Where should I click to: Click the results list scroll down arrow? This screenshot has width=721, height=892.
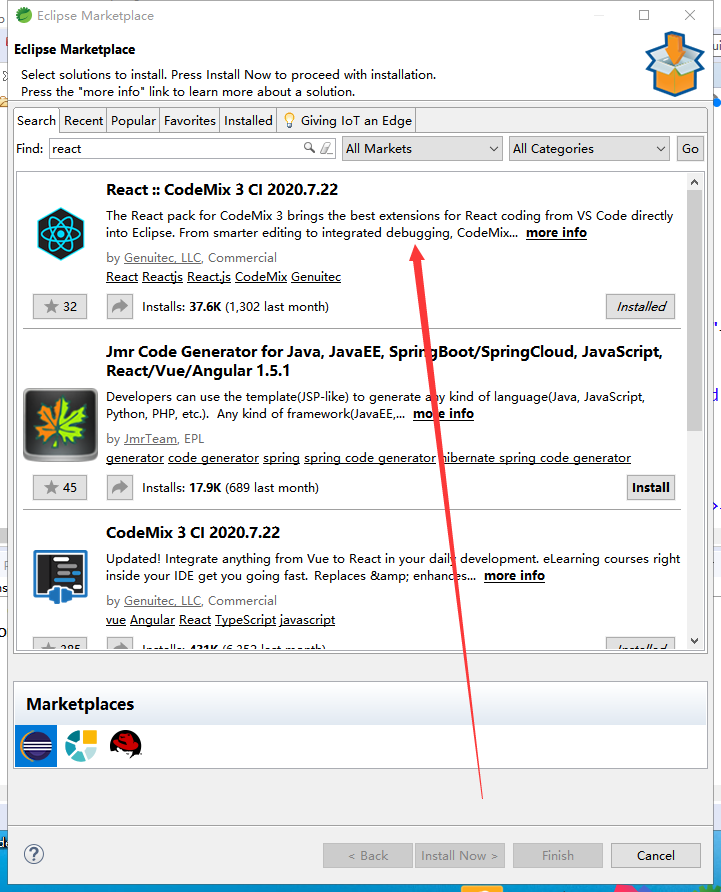click(694, 641)
